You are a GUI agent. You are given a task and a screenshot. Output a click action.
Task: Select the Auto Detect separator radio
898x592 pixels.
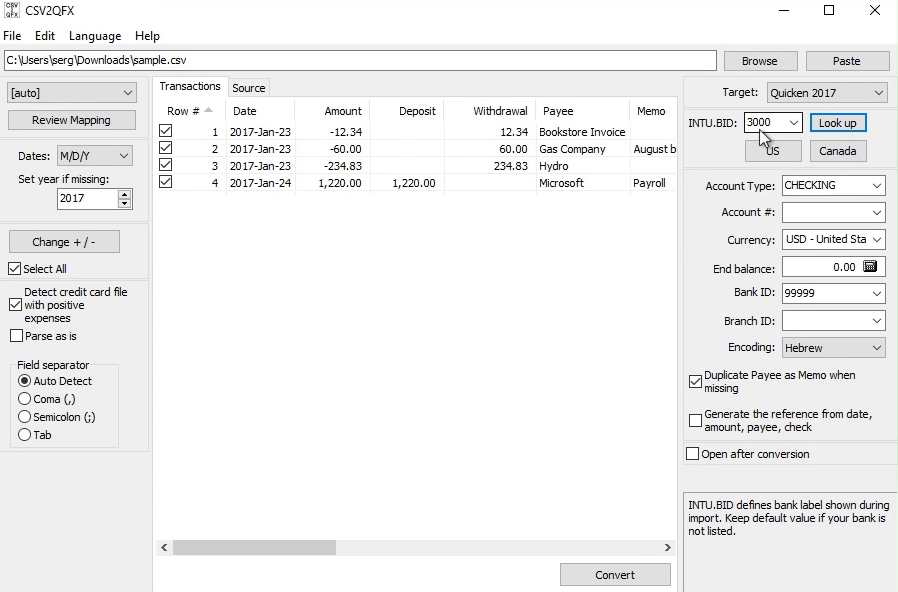24,381
